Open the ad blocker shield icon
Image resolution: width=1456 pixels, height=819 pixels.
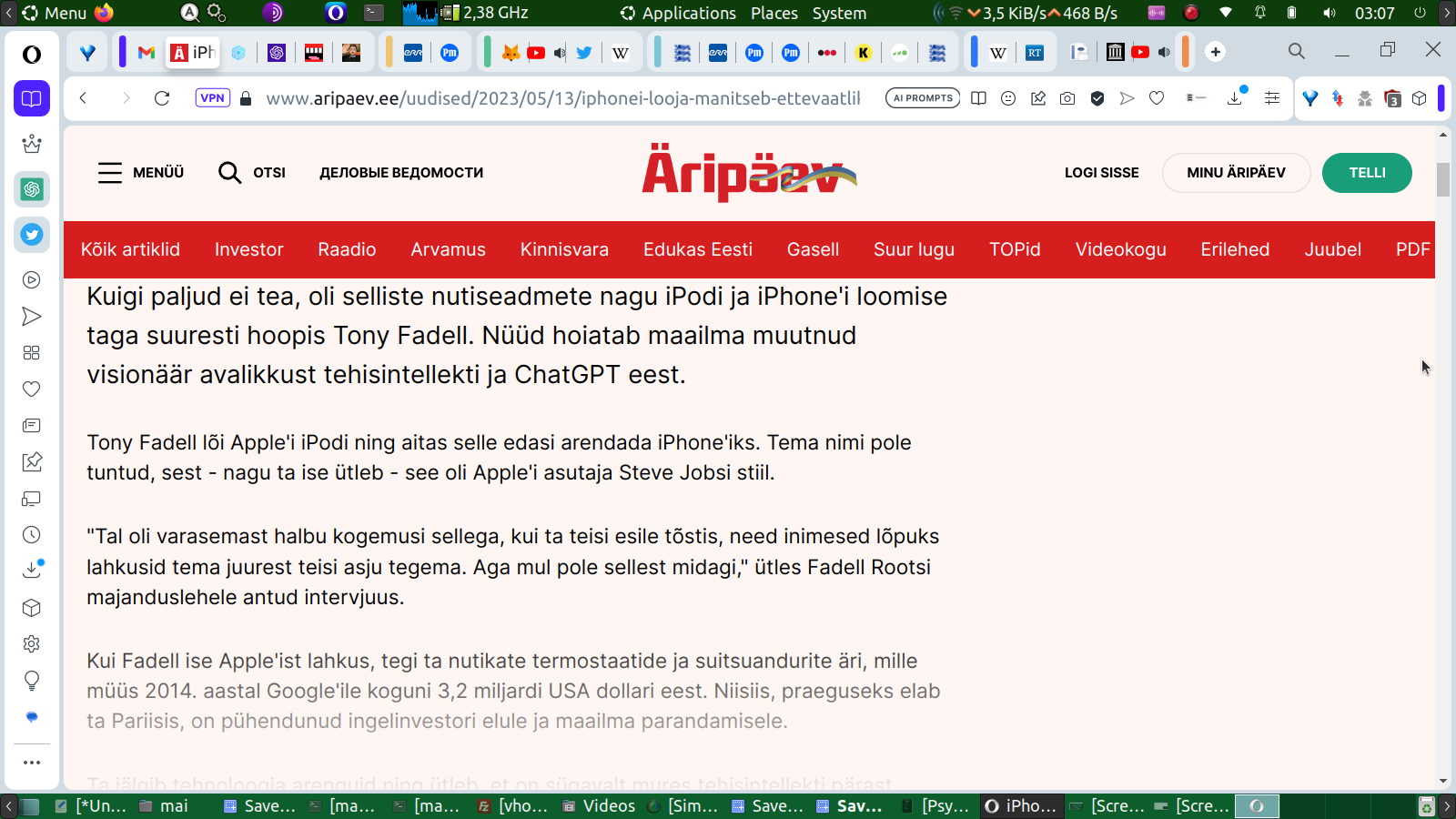pyautogui.click(x=1097, y=98)
